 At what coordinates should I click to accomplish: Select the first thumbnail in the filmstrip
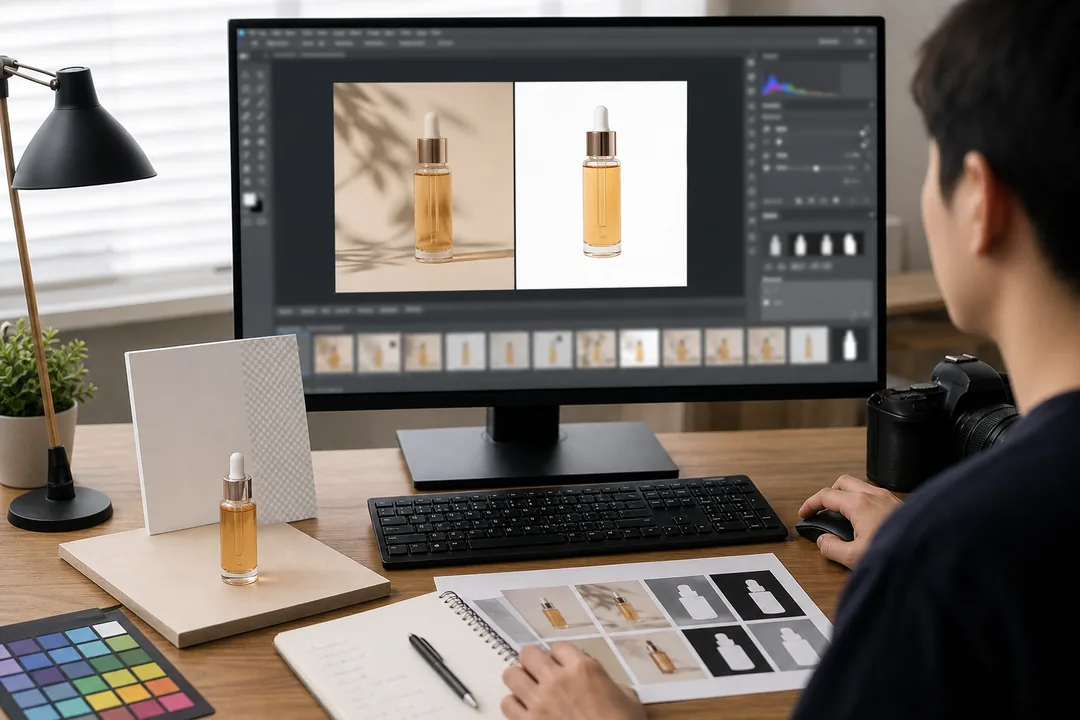click(x=334, y=353)
